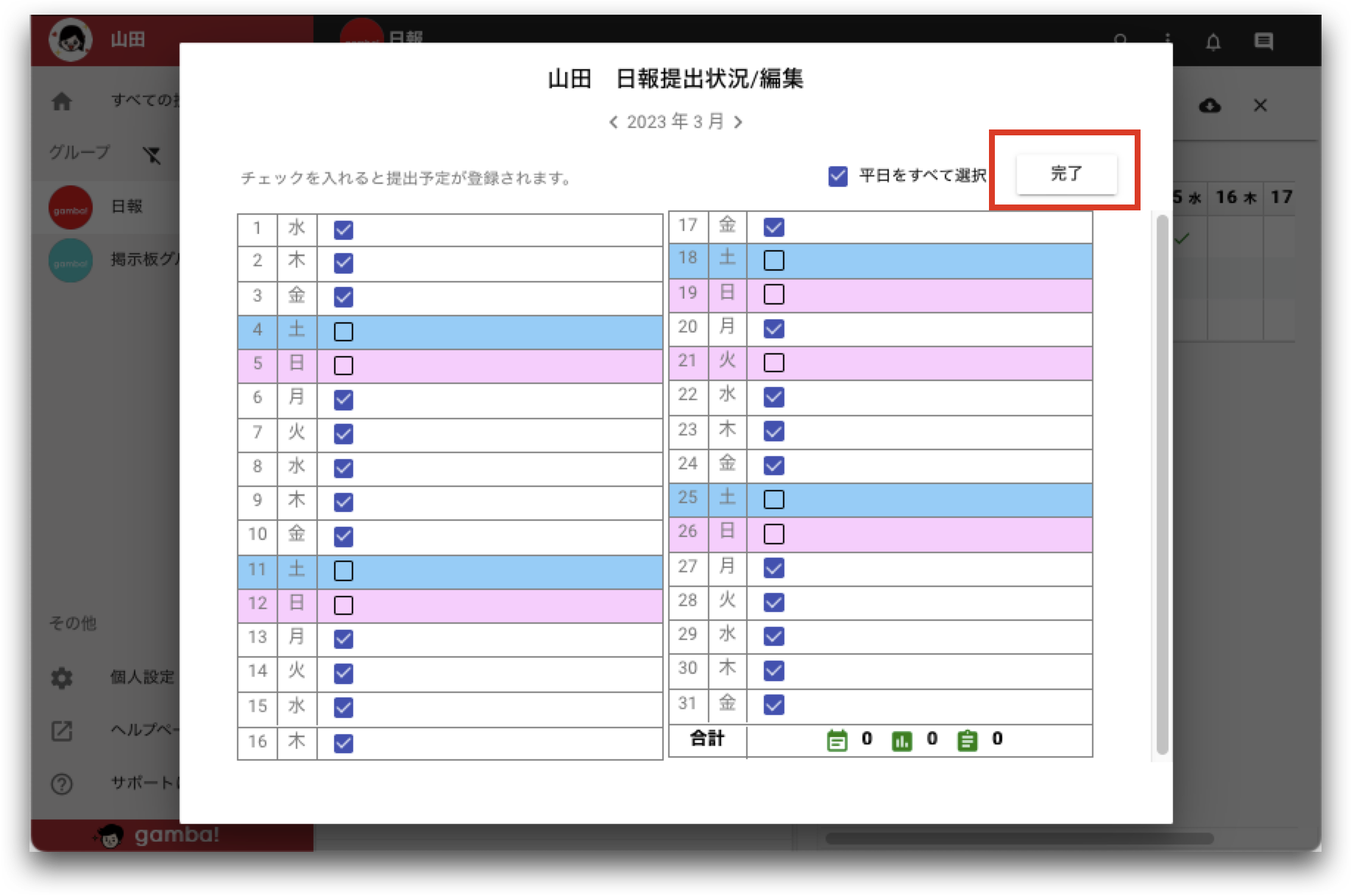This screenshot has height=896, width=1351.
Task: Check day 21 火 holiday checkbox
Action: (x=774, y=363)
